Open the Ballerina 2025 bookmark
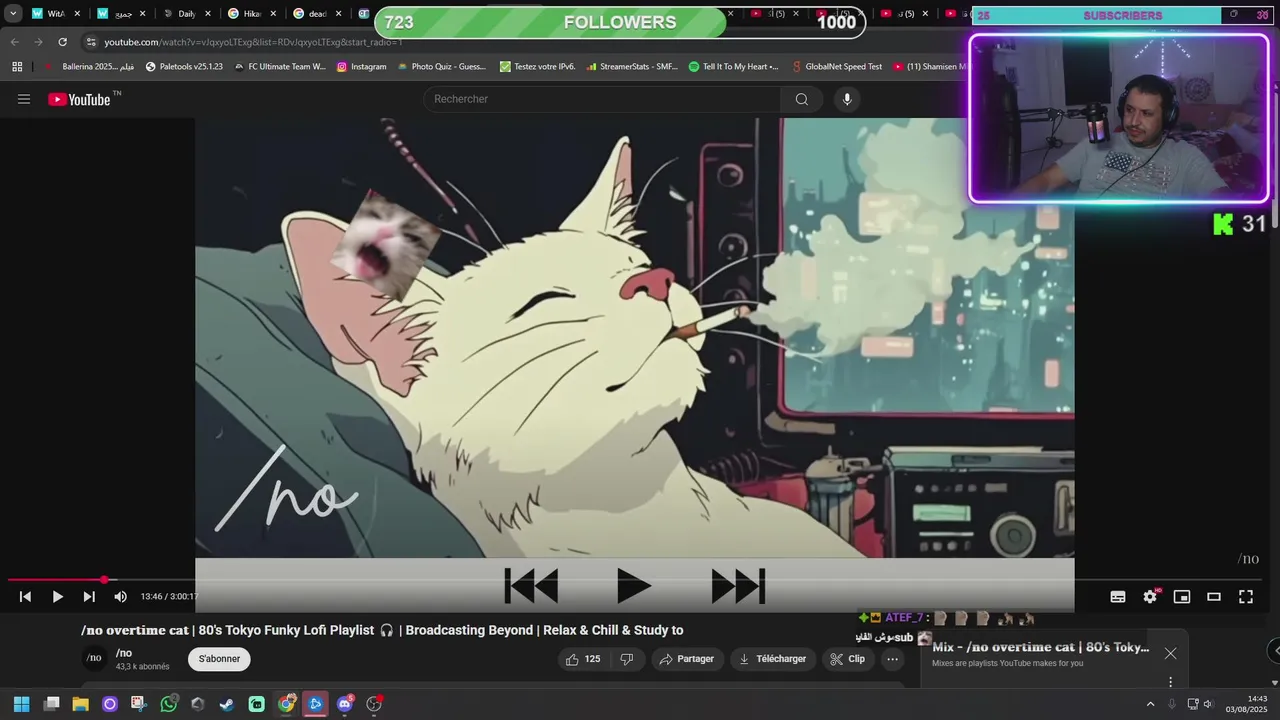The width and height of the screenshot is (1280, 720). (x=89, y=67)
